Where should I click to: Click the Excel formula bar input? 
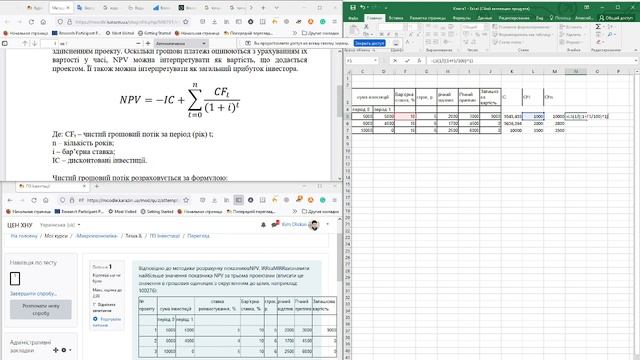pos(530,60)
